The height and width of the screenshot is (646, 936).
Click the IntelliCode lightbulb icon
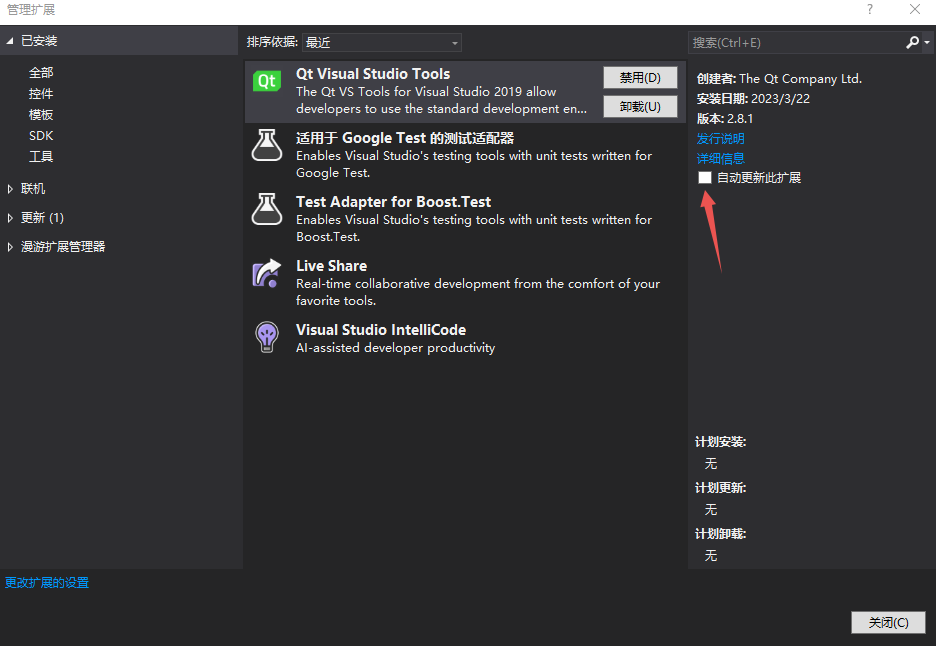pyautogui.click(x=266, y=337)
